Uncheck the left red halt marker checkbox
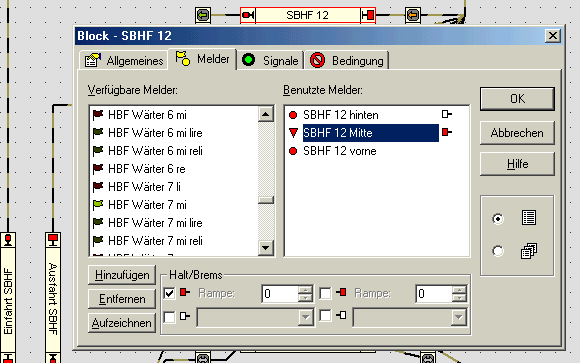Viewport: 580px width, 363px height. (169, 294)
